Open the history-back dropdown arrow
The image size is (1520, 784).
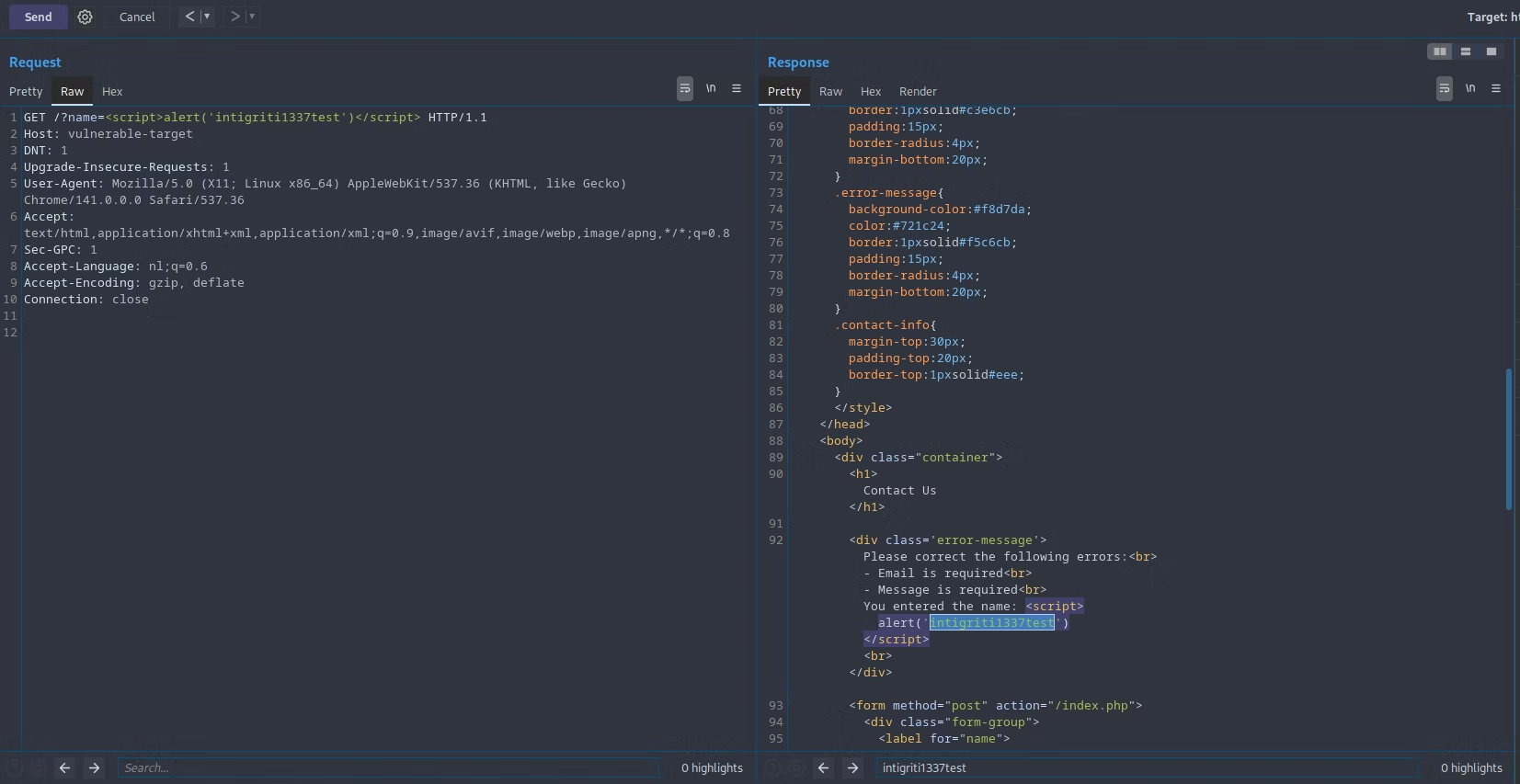pyautogui.click(x=207, y=17)
